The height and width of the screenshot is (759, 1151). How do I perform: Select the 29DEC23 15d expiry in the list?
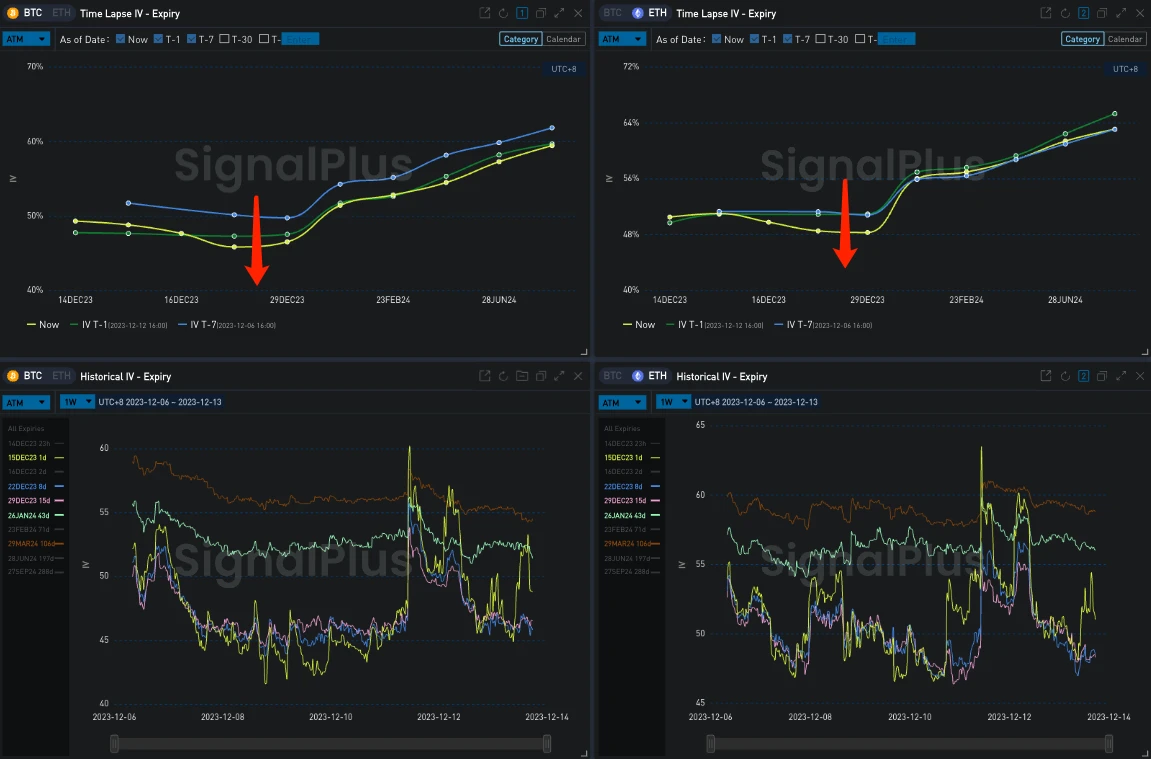pyautogui.click(x=27, y=499)
